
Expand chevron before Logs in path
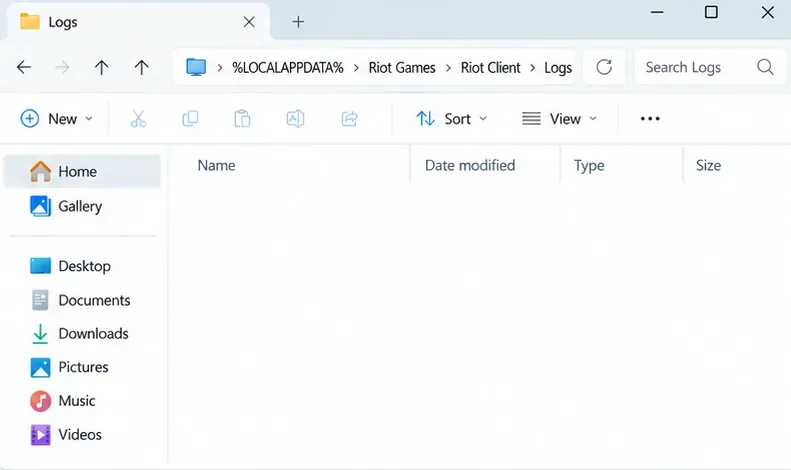[x=532, y=68]
